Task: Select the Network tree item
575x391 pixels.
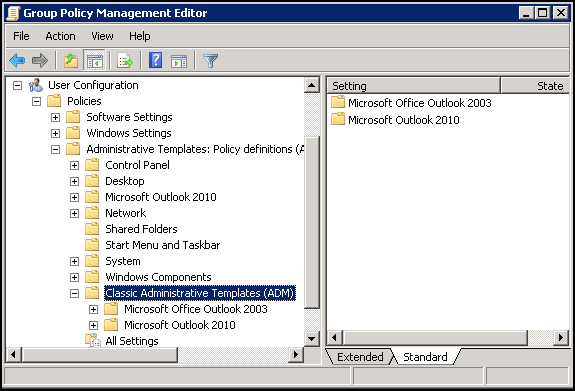Action: coord(125,213)
